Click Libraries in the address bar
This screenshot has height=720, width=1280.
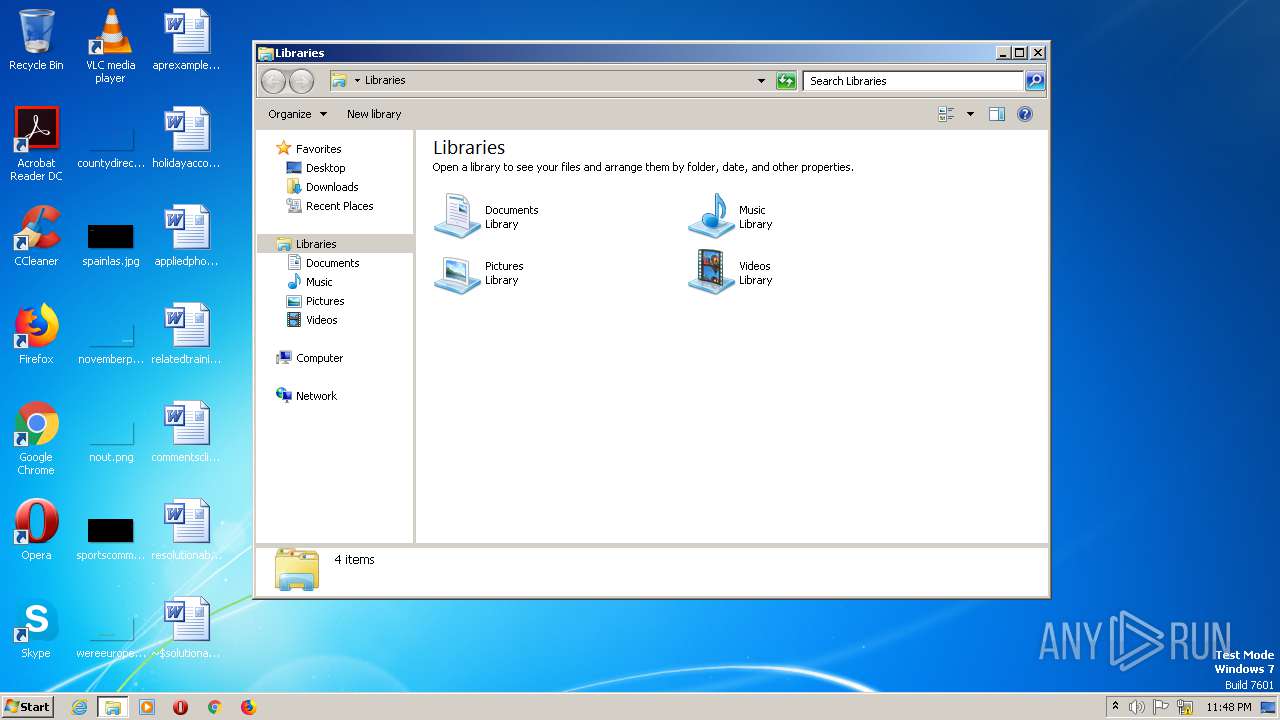click(x=385, y=81)
